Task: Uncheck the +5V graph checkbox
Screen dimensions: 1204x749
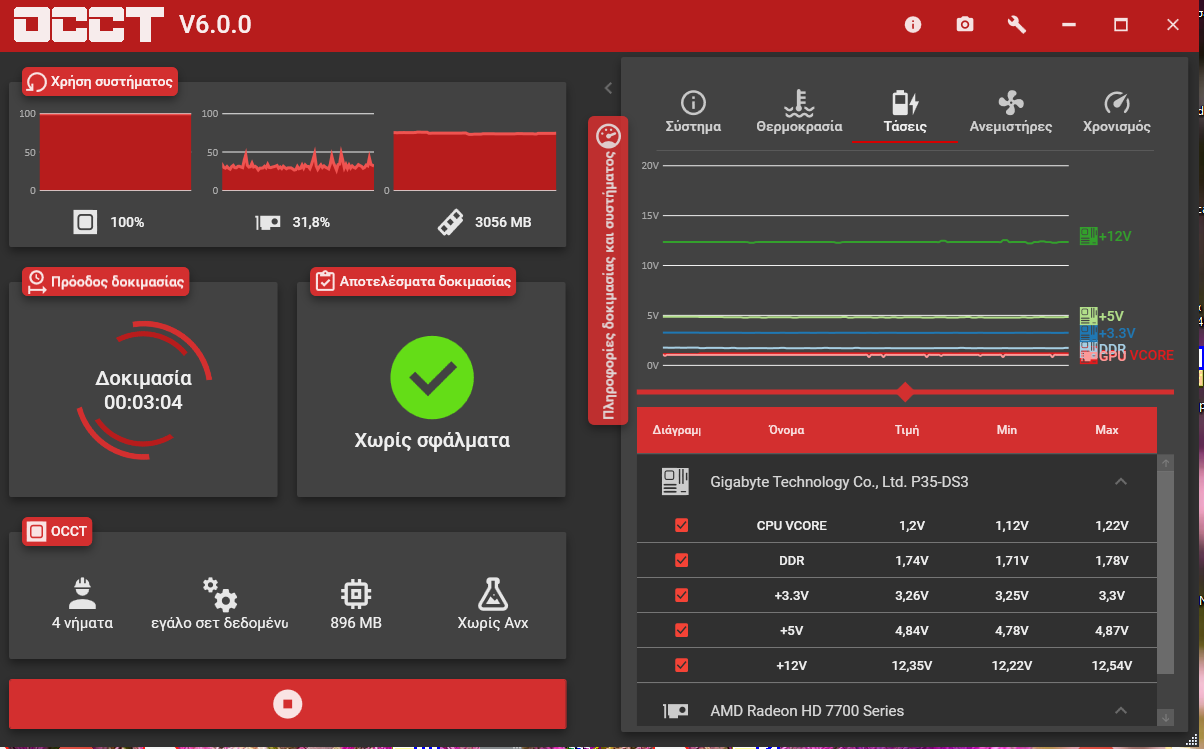Action: point(682,630)
